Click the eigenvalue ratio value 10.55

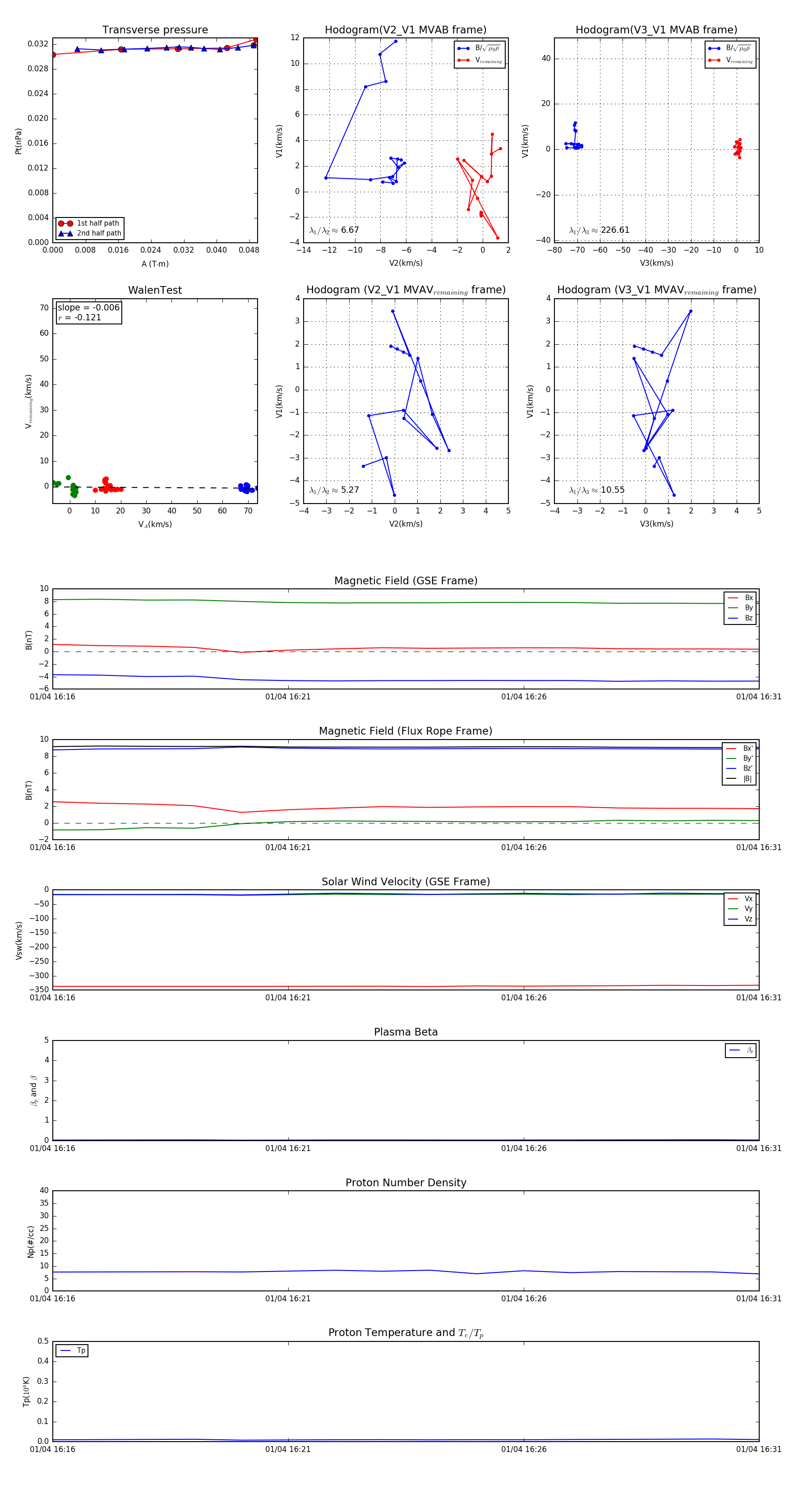pos(613,490)
